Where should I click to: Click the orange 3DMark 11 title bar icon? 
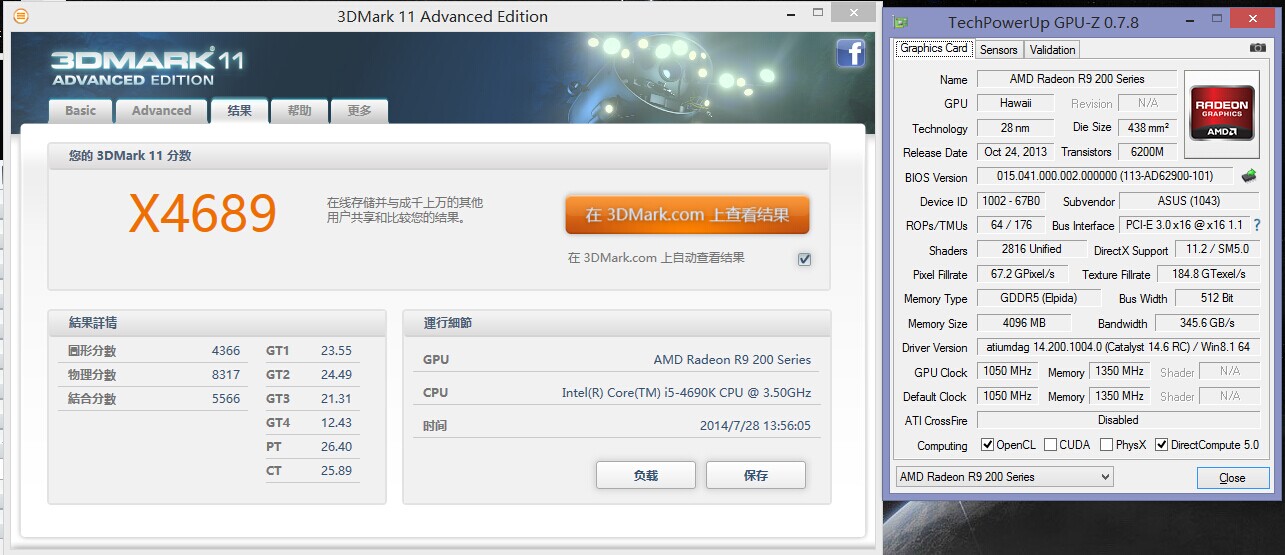[x=22, y=16]
